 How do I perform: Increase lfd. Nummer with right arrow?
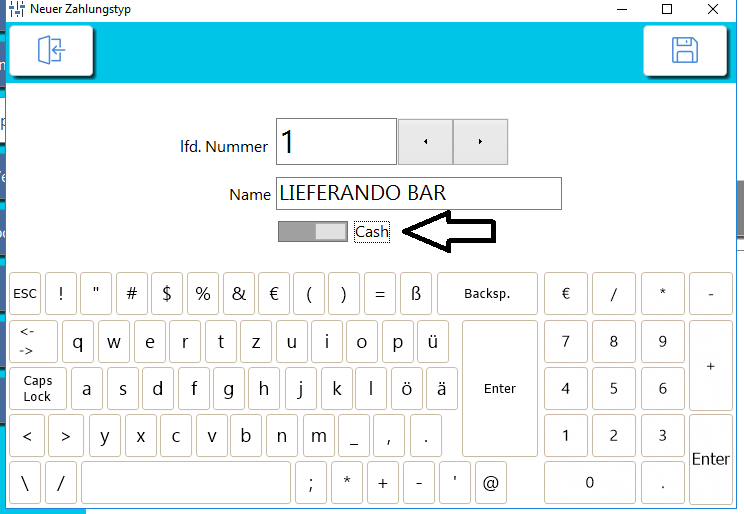pyautogui.click(x=480, y=142)
